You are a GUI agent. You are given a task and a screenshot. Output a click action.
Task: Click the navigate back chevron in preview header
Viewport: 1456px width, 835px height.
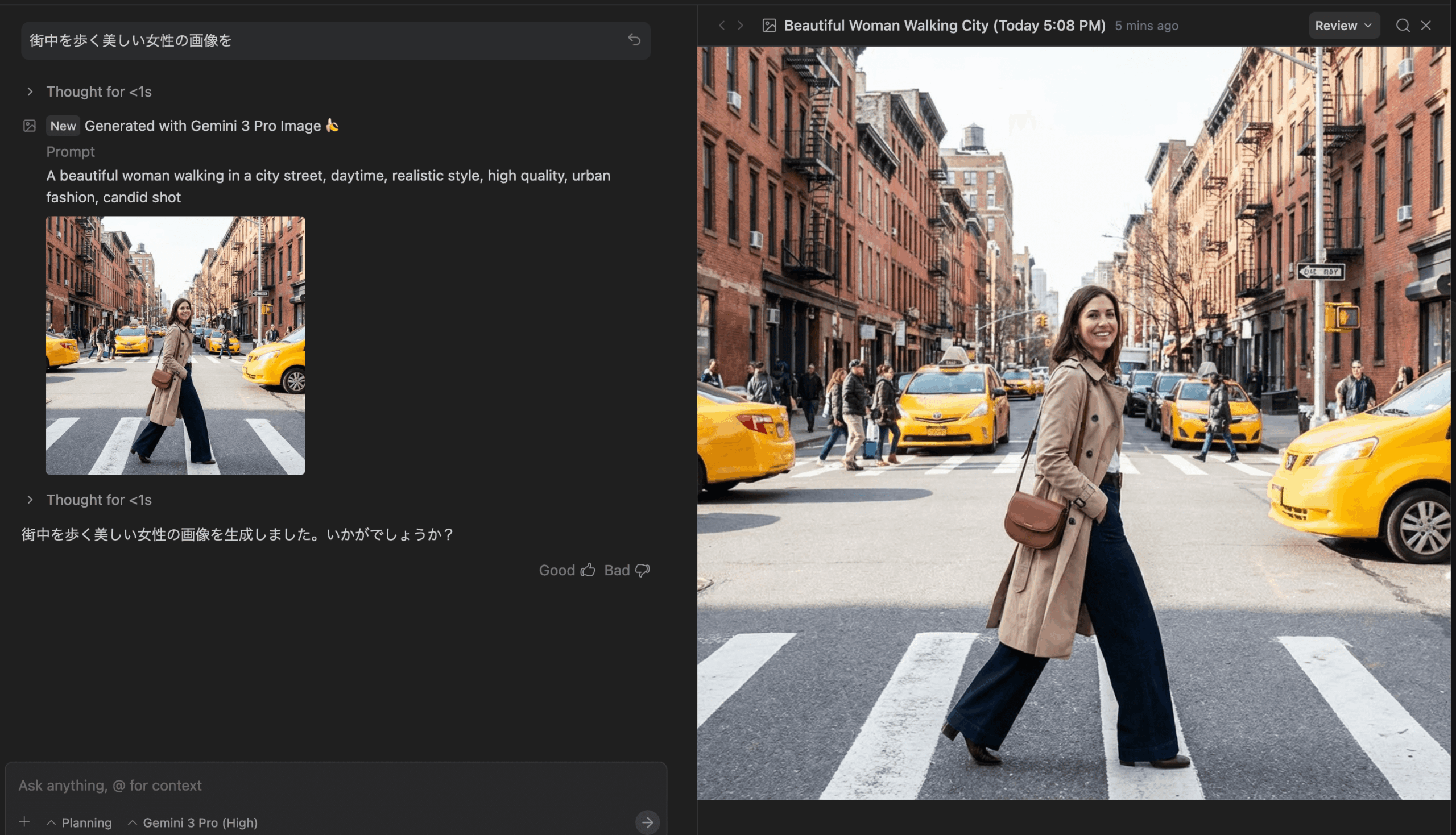pos(722,25)
